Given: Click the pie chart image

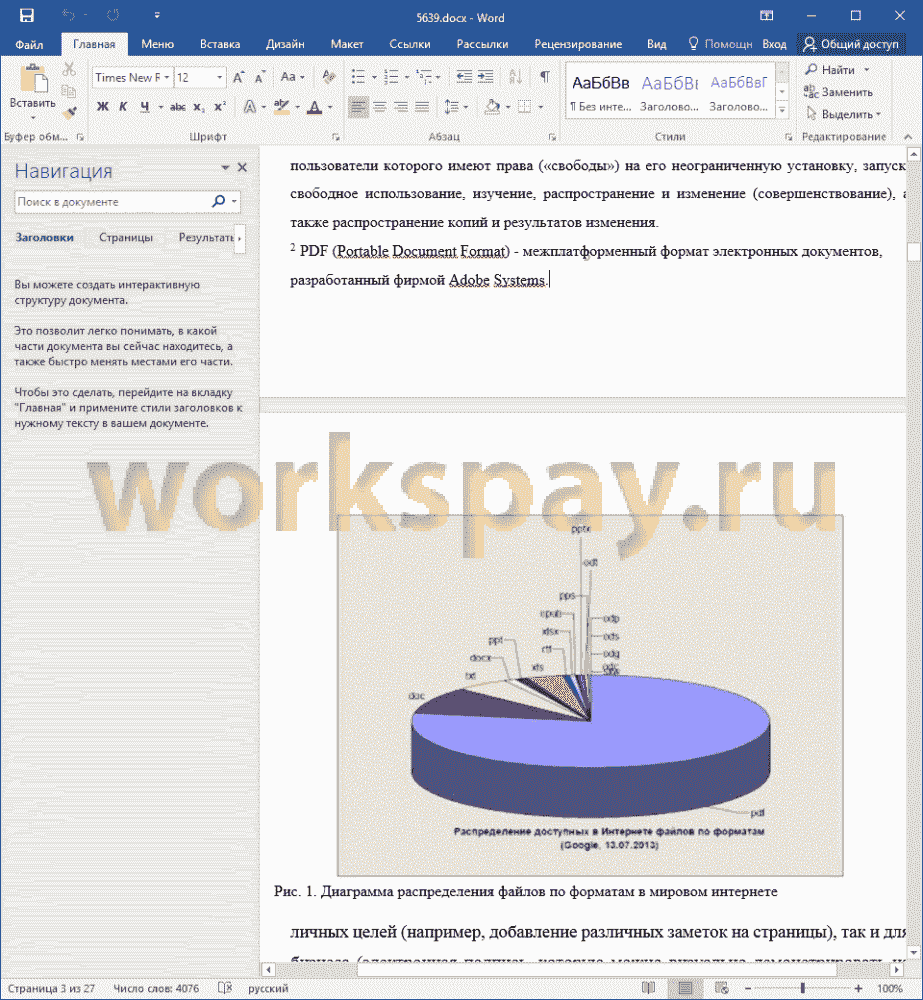Looking at the screenshot, I should [590, 695].
